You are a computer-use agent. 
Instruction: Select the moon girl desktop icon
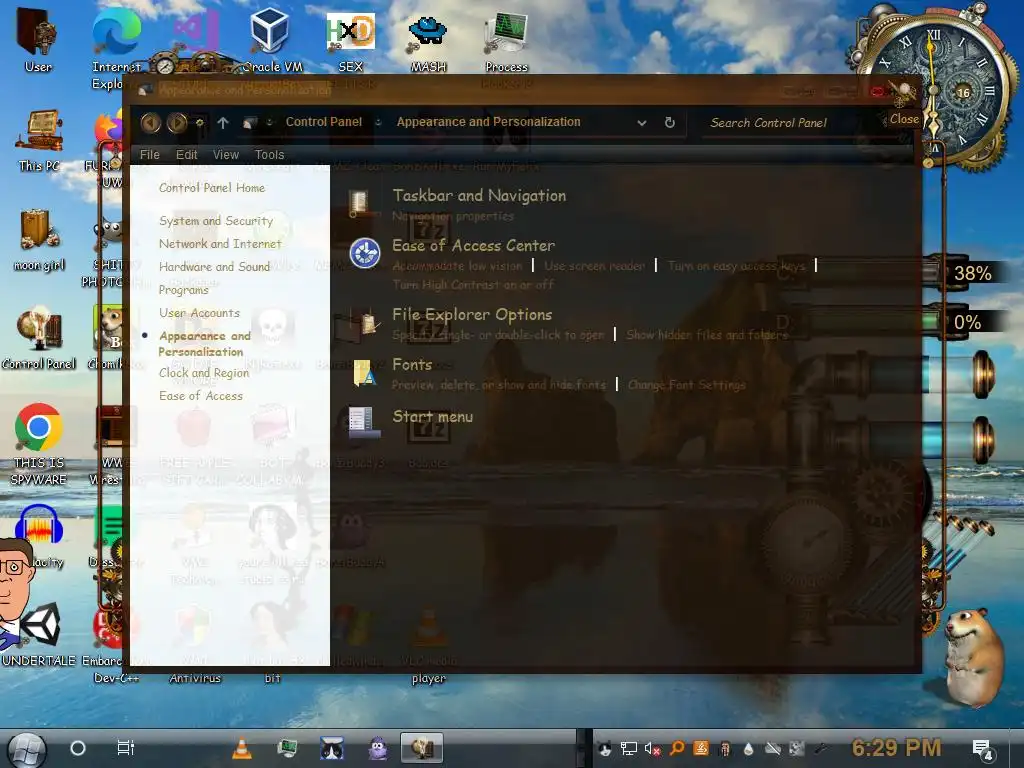click(39, 240)
